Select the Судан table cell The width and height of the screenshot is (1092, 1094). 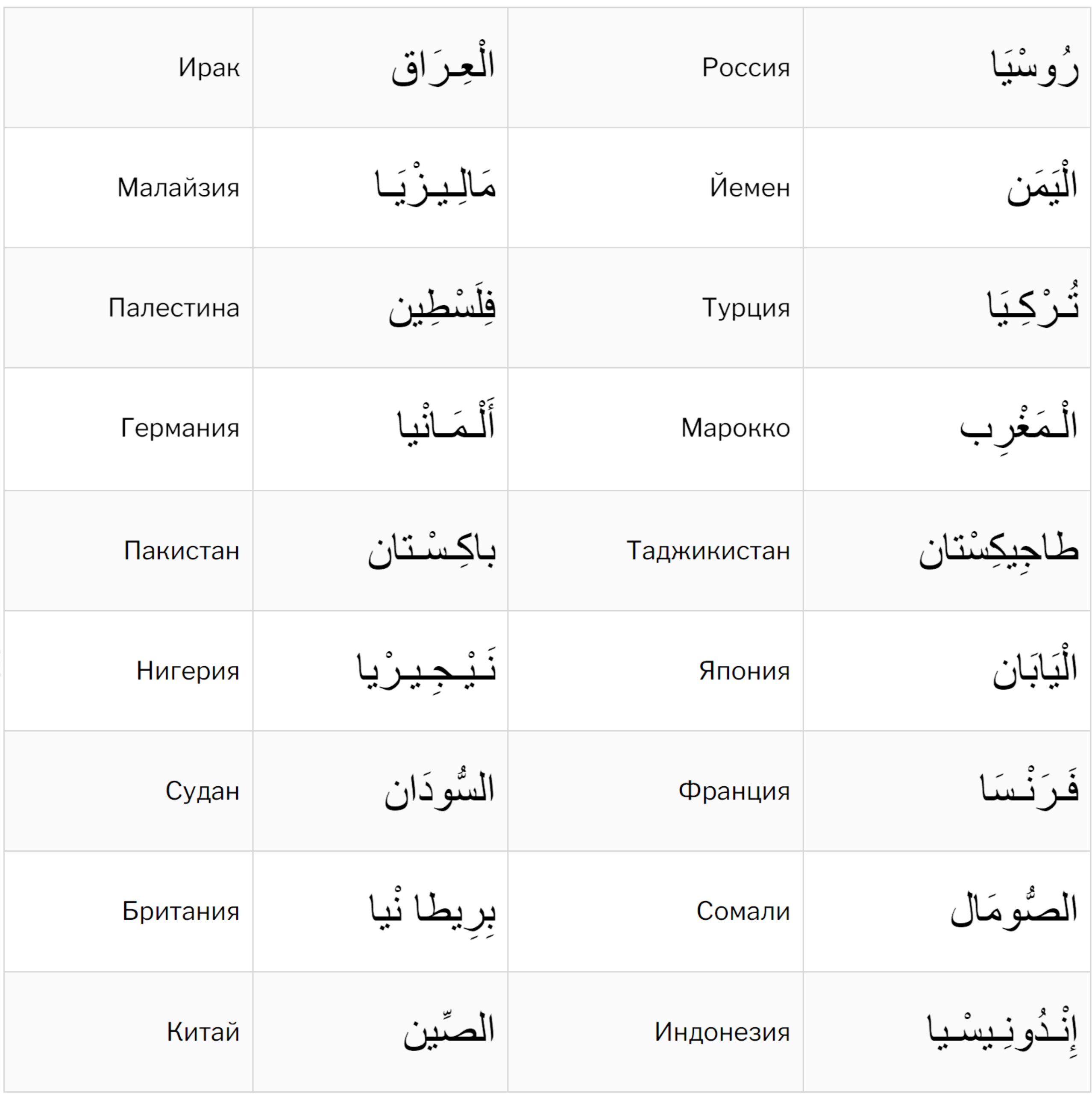pyautogui.click(x=202, y=791)
